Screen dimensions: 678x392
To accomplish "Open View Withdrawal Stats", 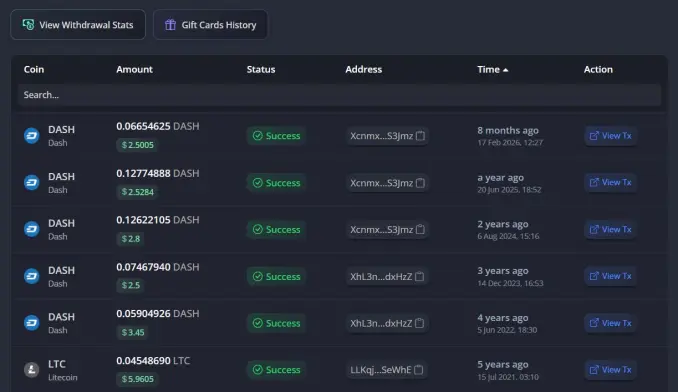I will click(78, 25).
